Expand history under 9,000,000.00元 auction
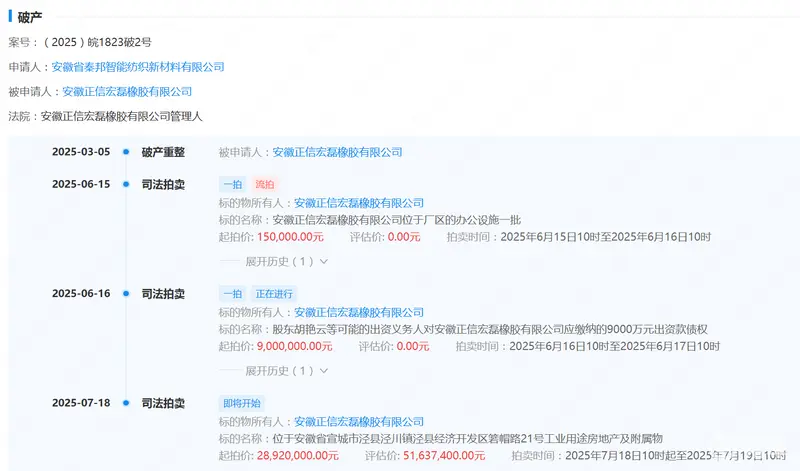800x471 pixels. tap(286, 371)
